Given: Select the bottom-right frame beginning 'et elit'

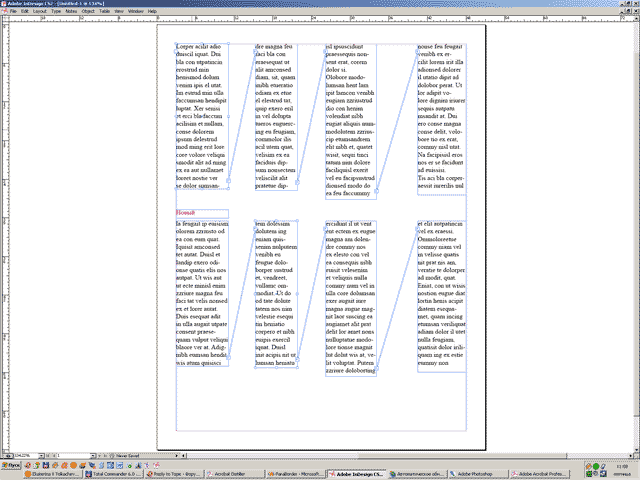Looking at the screenshot, I should 442,296.
